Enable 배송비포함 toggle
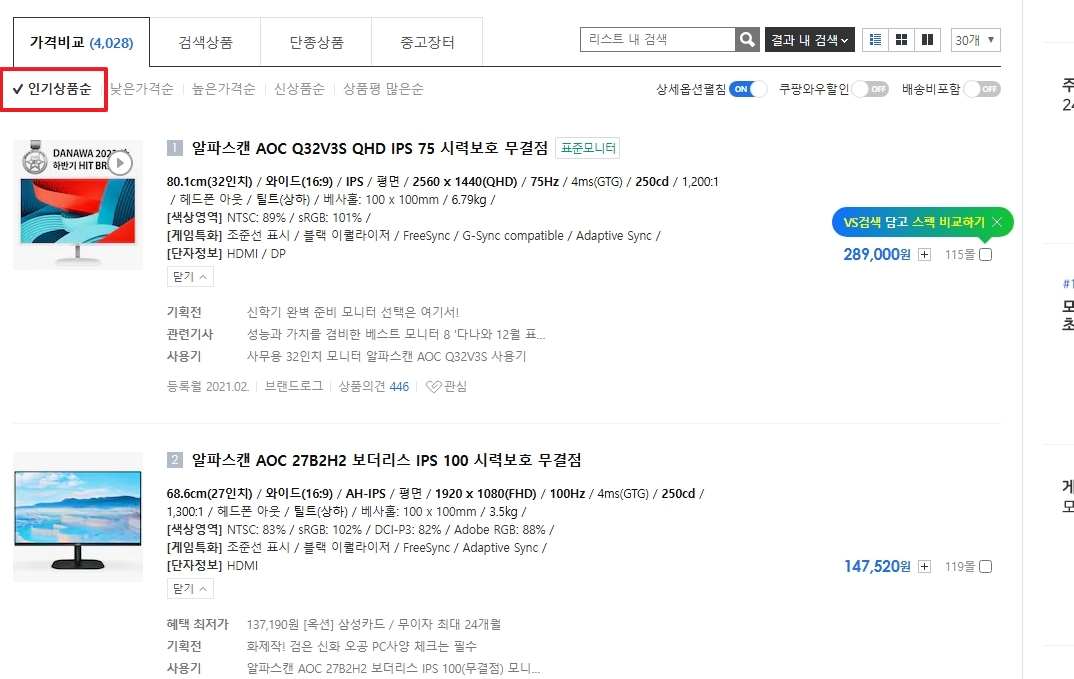The width and height of the screenshot is (1074, 679). click(982, 89)
